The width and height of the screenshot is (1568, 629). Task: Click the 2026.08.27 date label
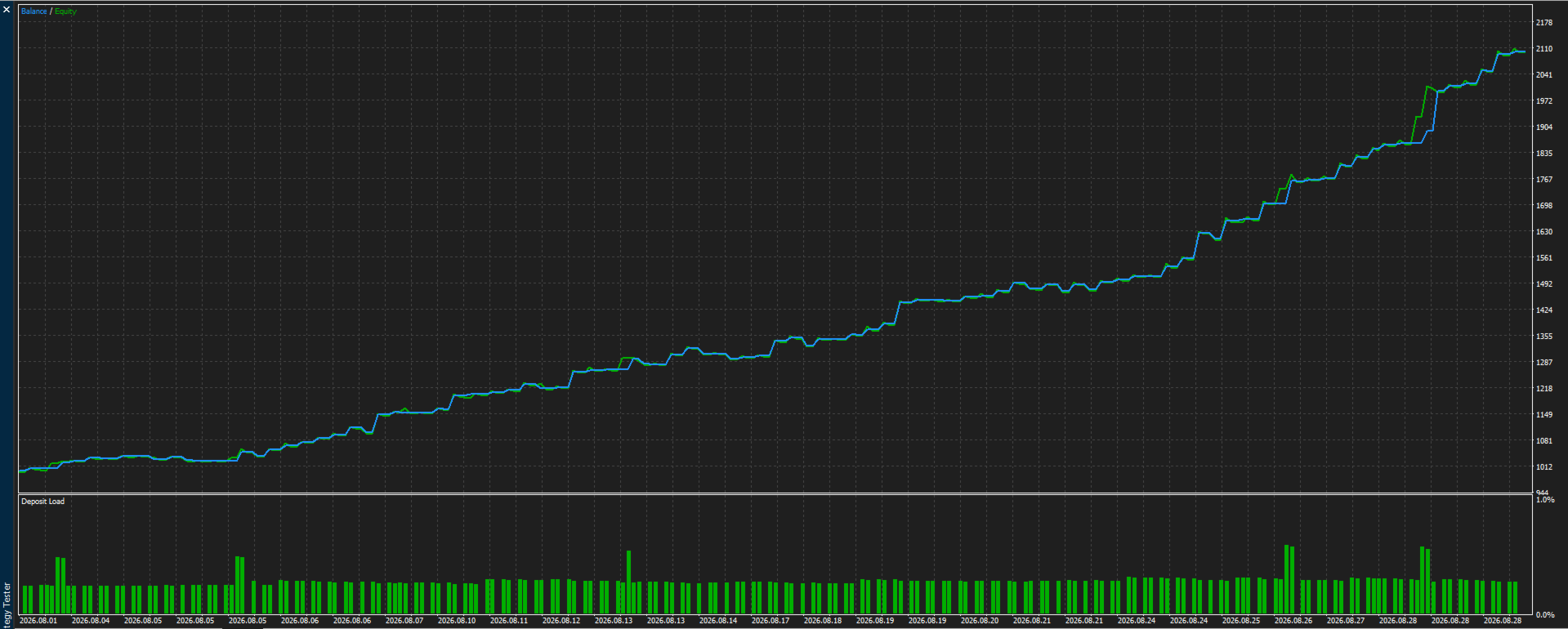1346,621
